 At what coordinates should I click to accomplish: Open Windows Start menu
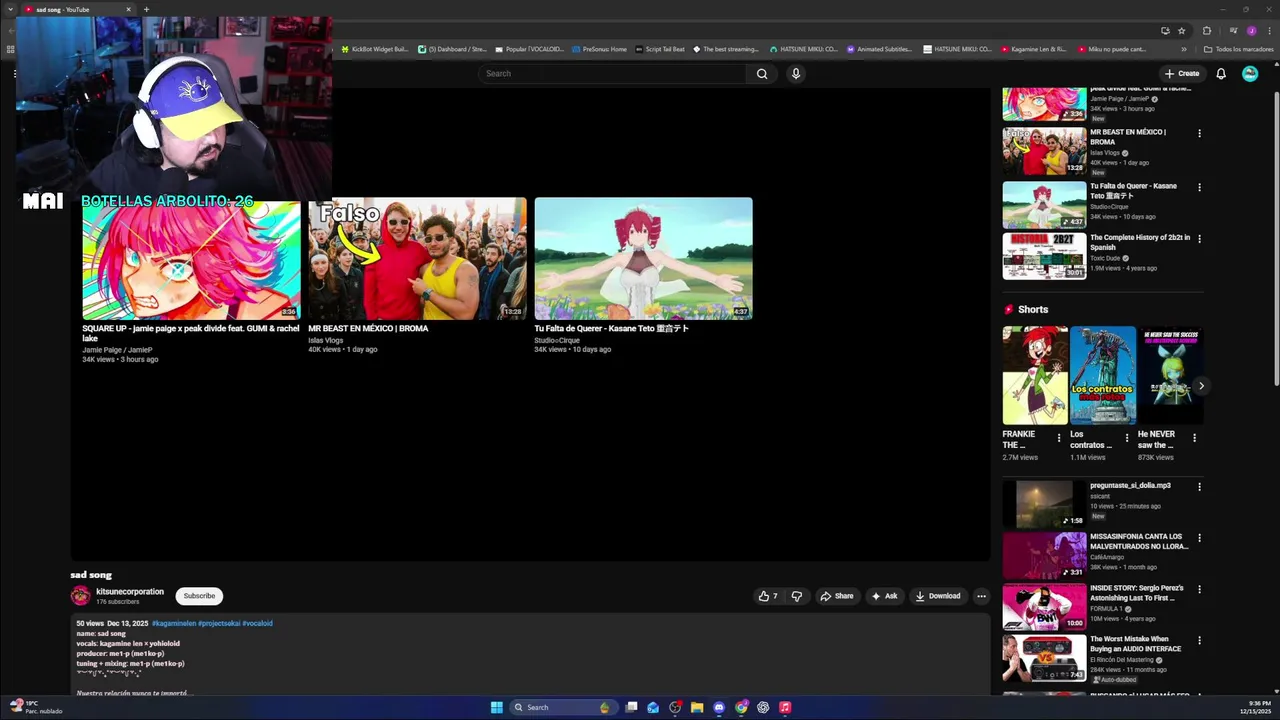[x=496, y=707]
